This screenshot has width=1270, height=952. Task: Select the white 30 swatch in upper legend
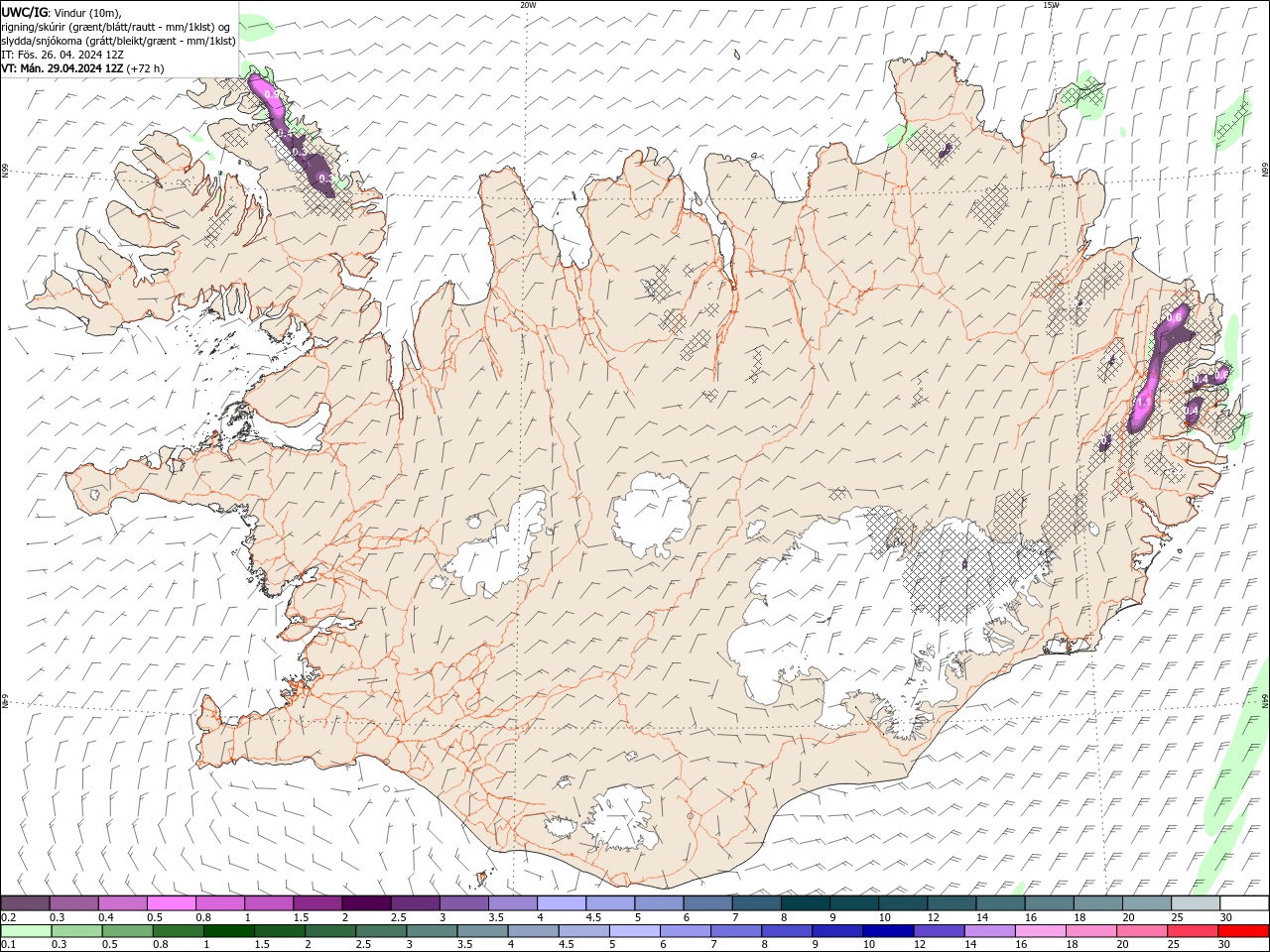1242,902
